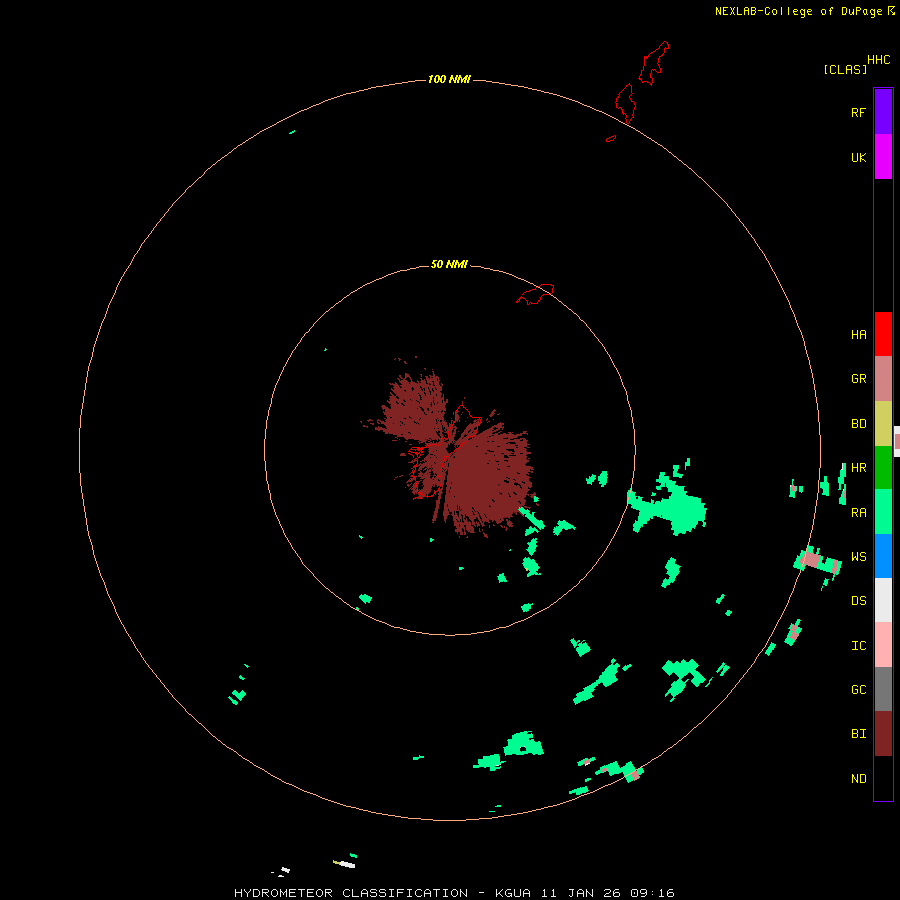
Task: Click the IC pink legend swatch
Action: pyautogui.click(x=883, y=645)
